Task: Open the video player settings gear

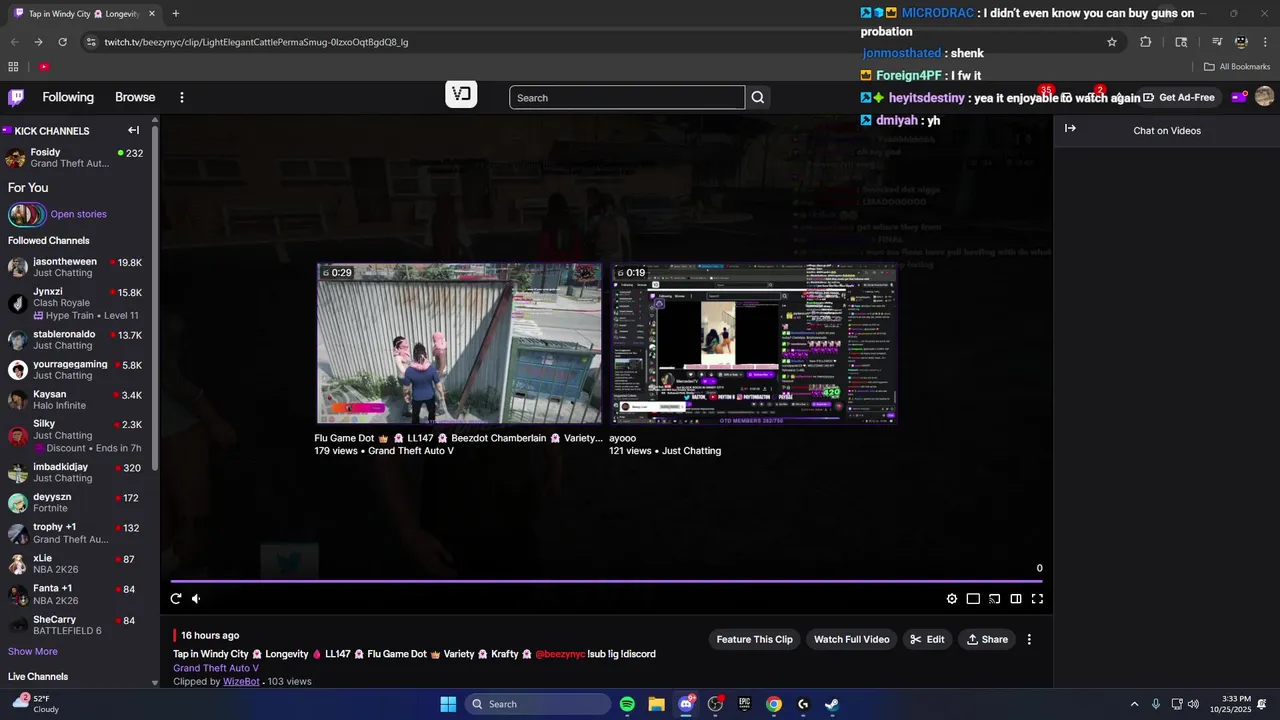Action: point(952,599)
